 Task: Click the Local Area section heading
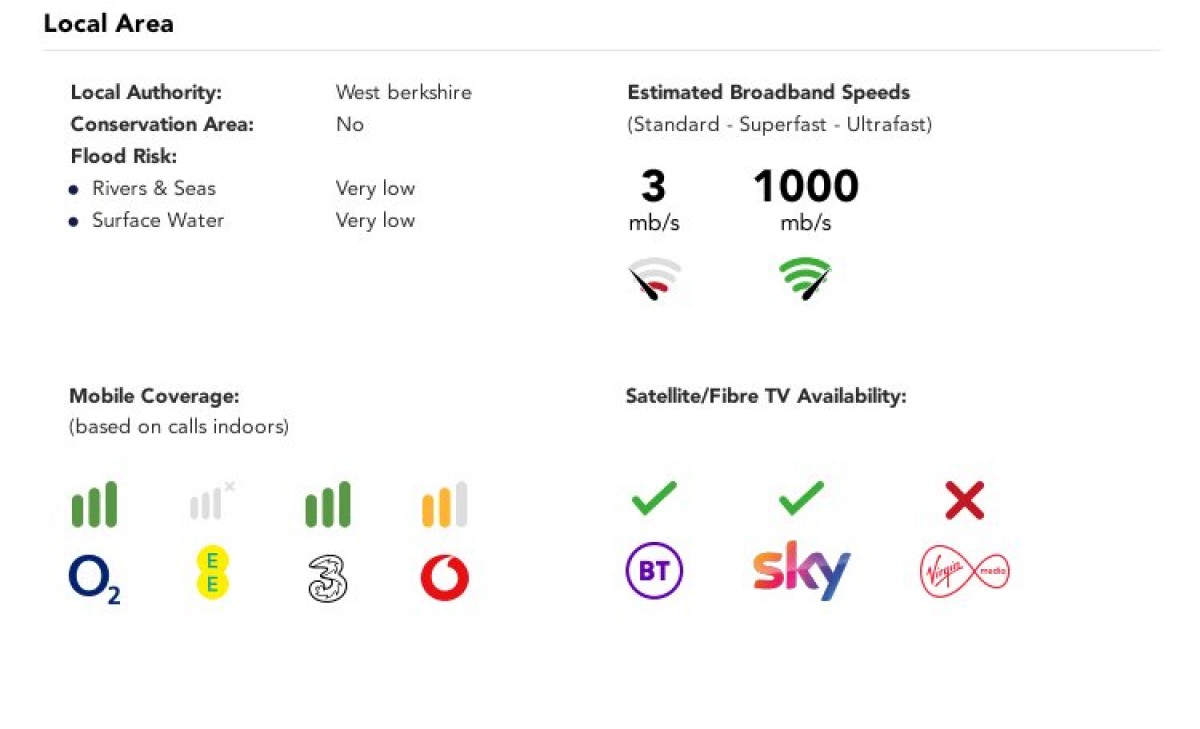pos(108,24)
